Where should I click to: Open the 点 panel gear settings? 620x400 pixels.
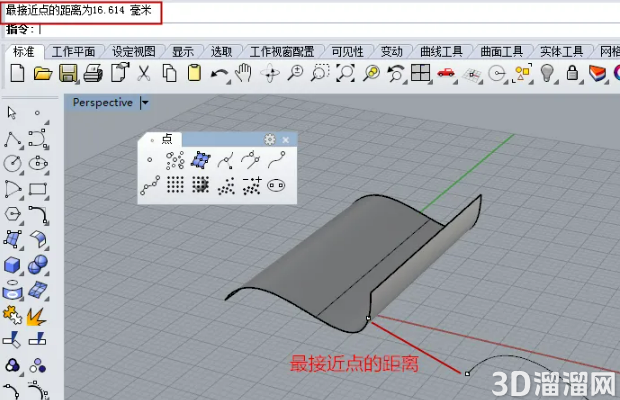point(270,140)
